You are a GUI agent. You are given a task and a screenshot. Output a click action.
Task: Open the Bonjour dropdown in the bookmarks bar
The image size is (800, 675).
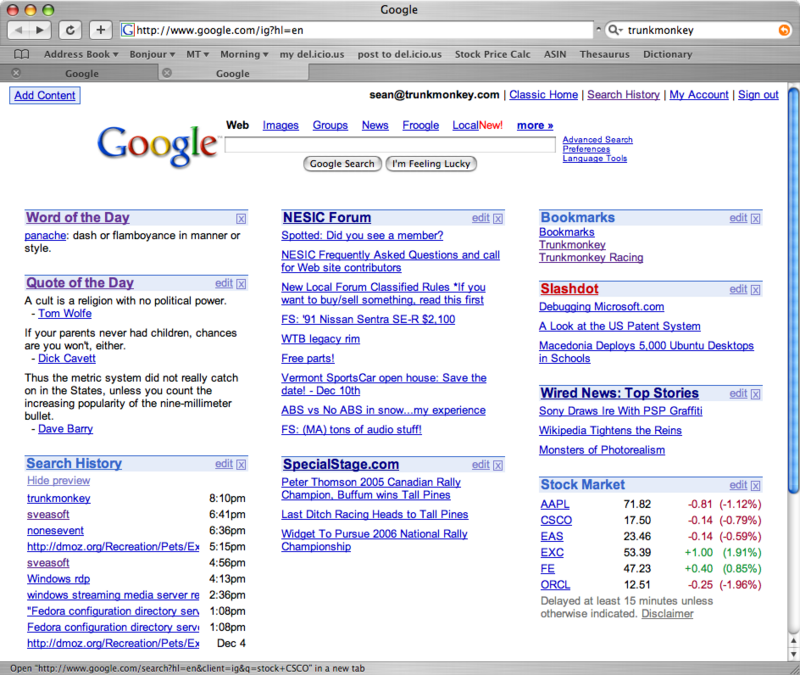coord(151,54)
